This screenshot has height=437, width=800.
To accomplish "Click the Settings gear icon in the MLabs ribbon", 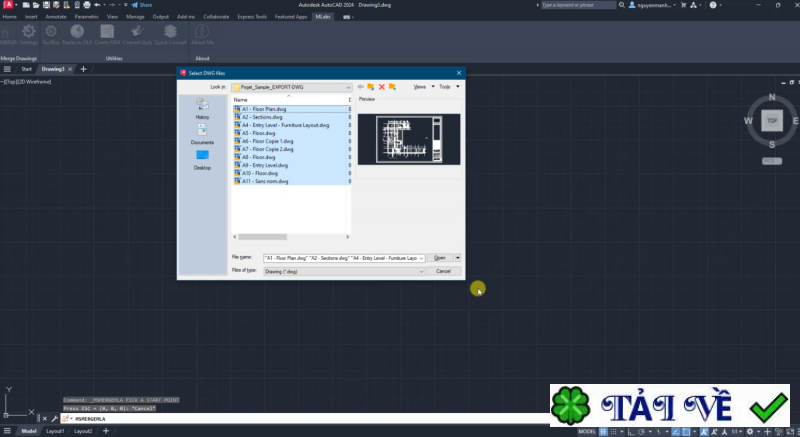I will click(29, 33).
